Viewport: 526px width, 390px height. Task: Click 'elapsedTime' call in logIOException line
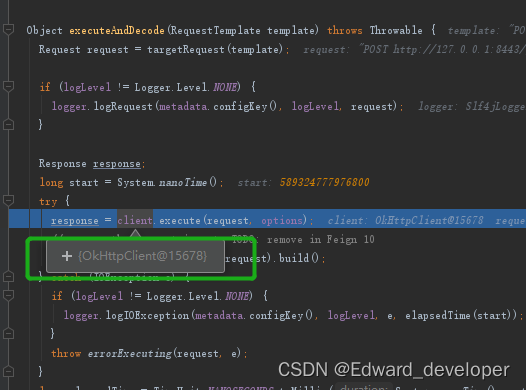[x=437, y=316]
